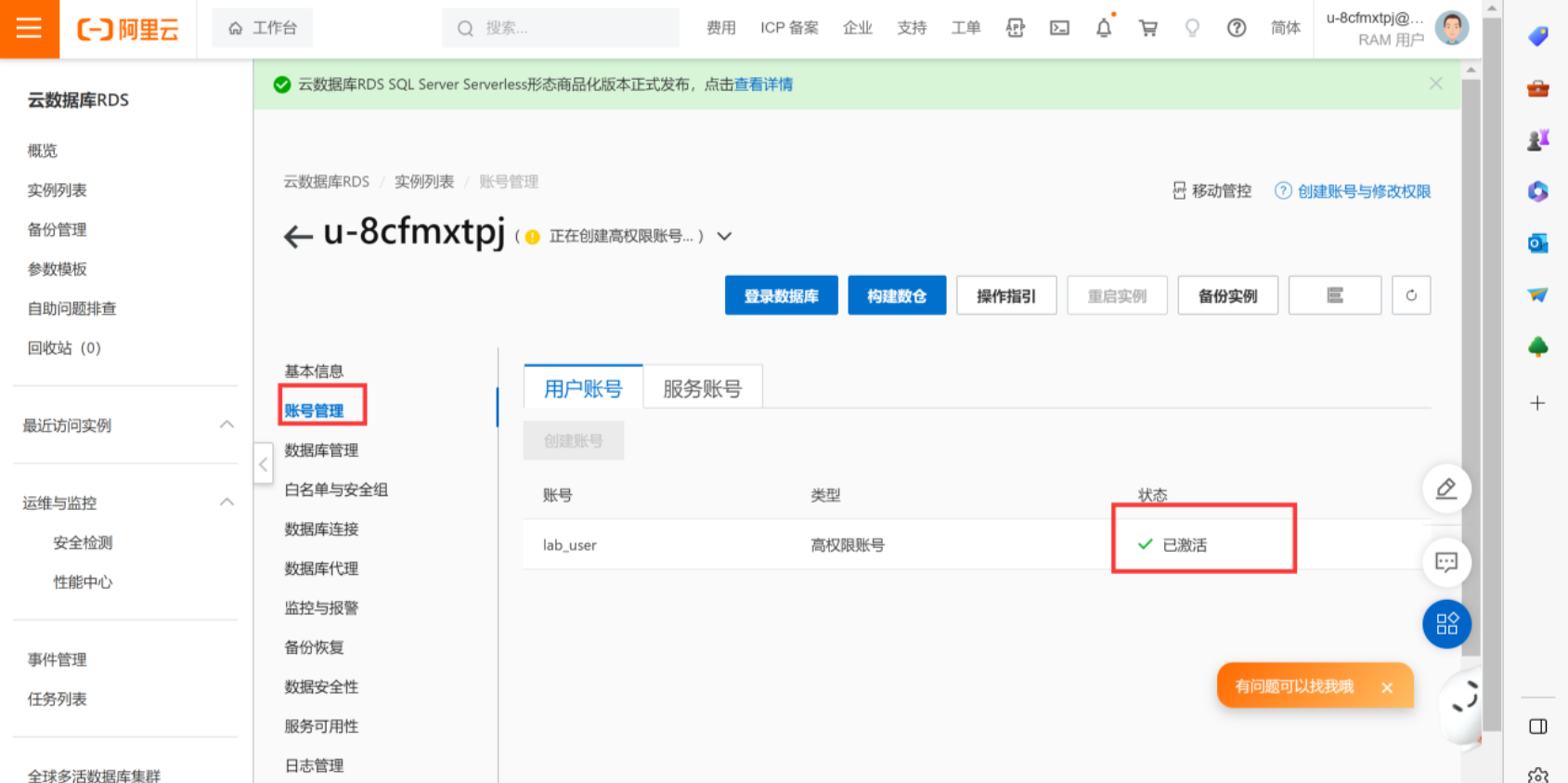
Task: Close the green announcement banner
Action: pyautogui.click(x=1435, y=84)
